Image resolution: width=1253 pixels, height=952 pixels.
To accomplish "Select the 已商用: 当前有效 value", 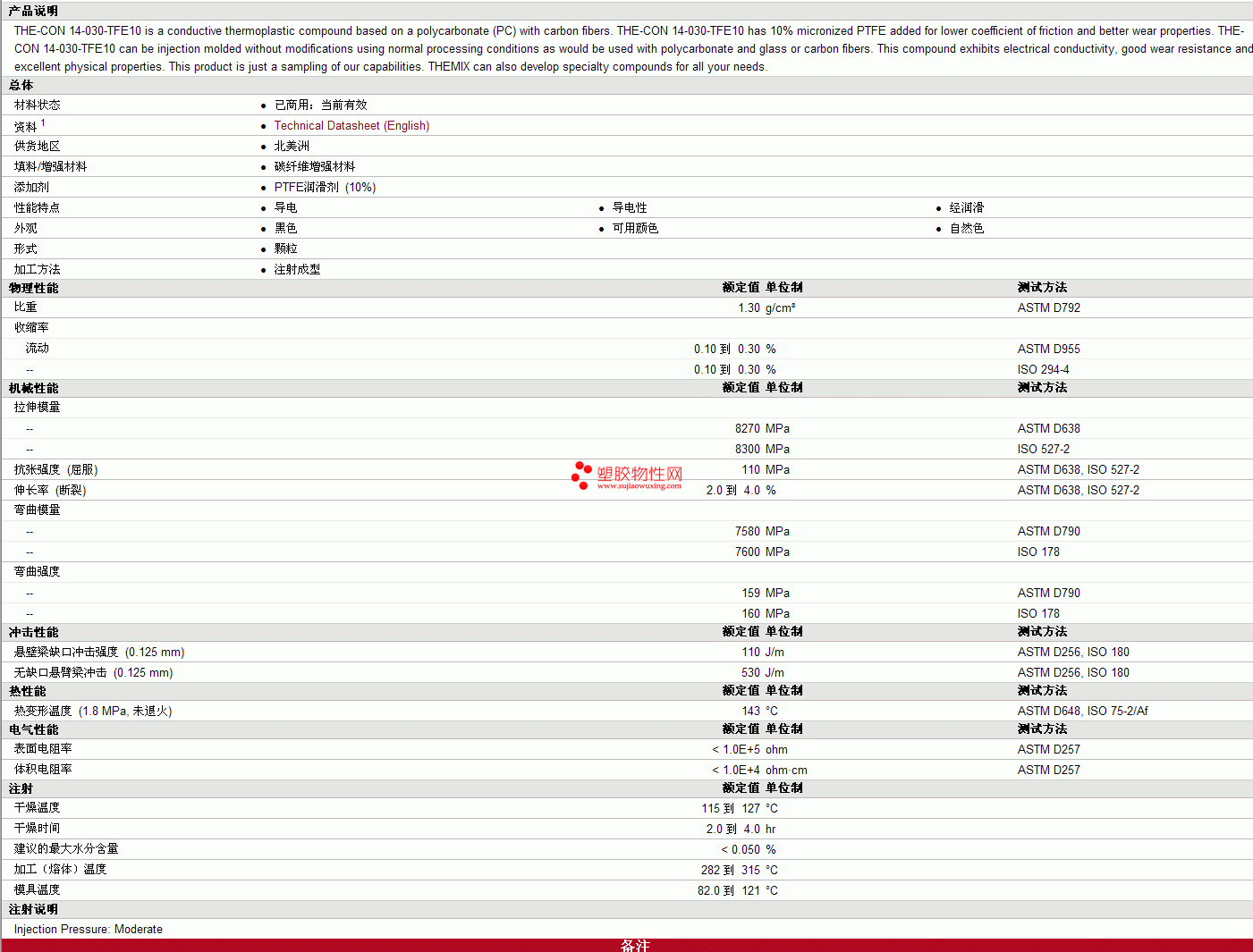I will click(321, 105).
